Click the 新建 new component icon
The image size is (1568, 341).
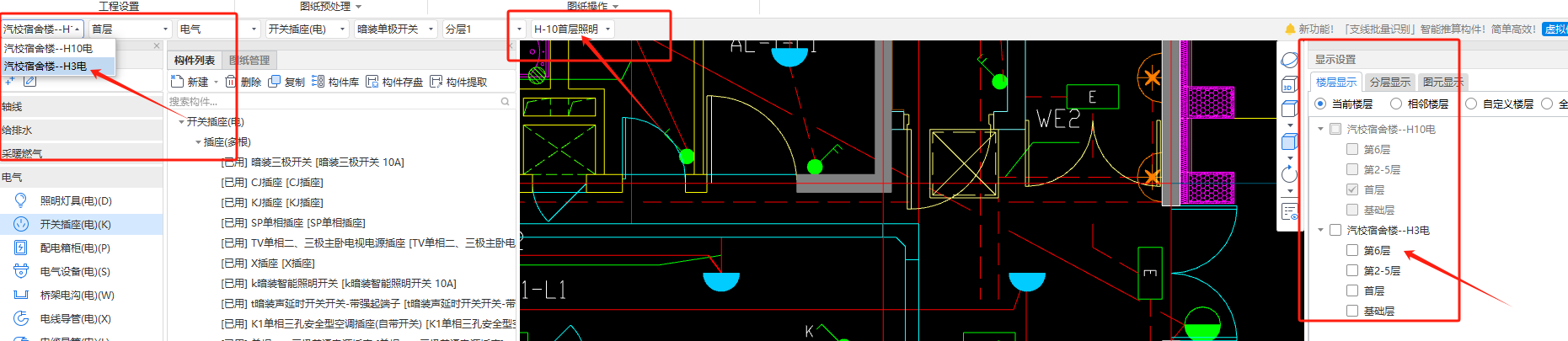tap(177, 82)
